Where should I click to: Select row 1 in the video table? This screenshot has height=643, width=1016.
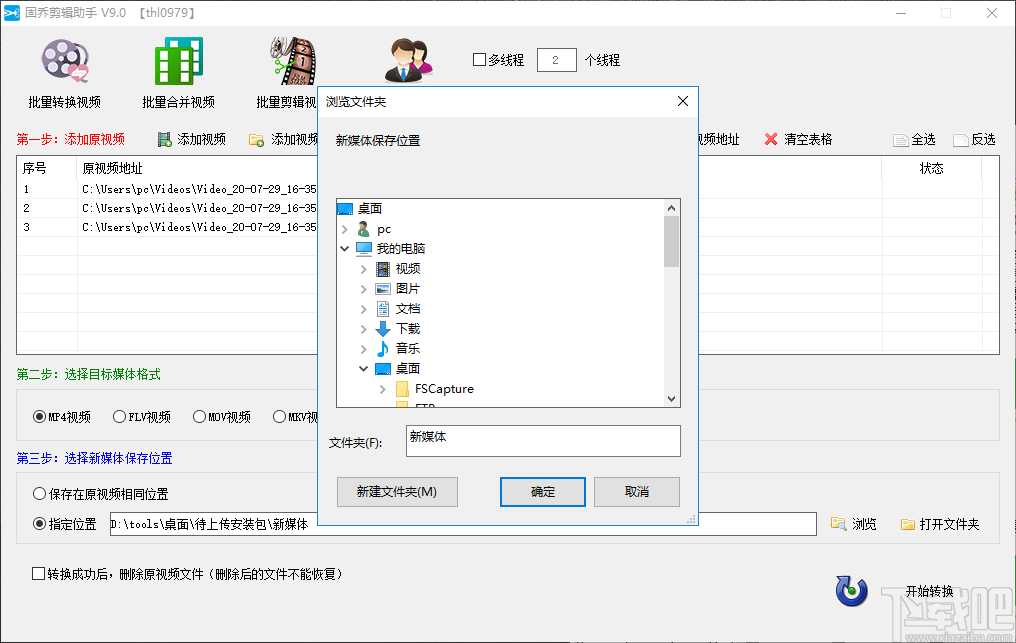(x=167, y=189)
